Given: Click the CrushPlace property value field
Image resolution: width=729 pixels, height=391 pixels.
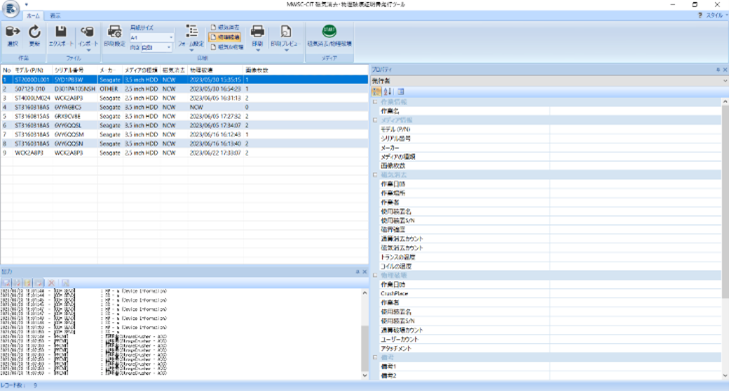Looking at the screenshot, I should pyautogui.click(x=635, y=293).
